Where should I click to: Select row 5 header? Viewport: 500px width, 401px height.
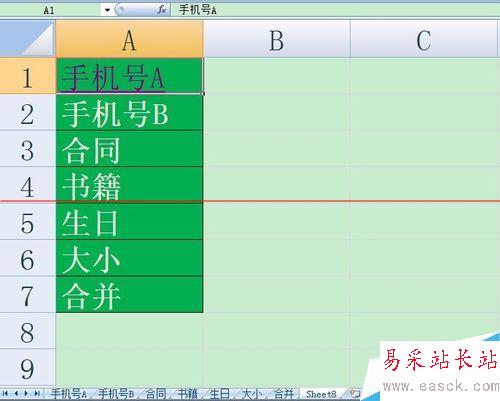tap(27, 221)
